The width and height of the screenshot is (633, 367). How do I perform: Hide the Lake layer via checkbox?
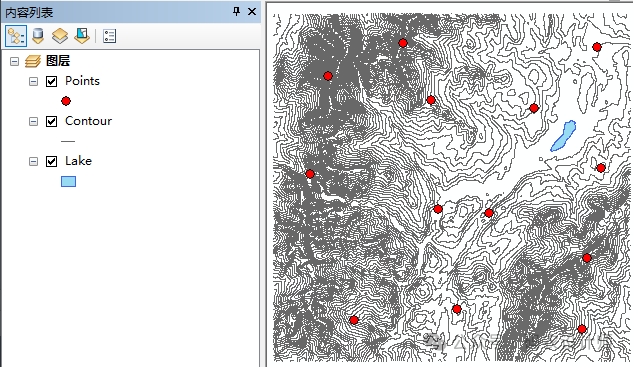(51, 161)
